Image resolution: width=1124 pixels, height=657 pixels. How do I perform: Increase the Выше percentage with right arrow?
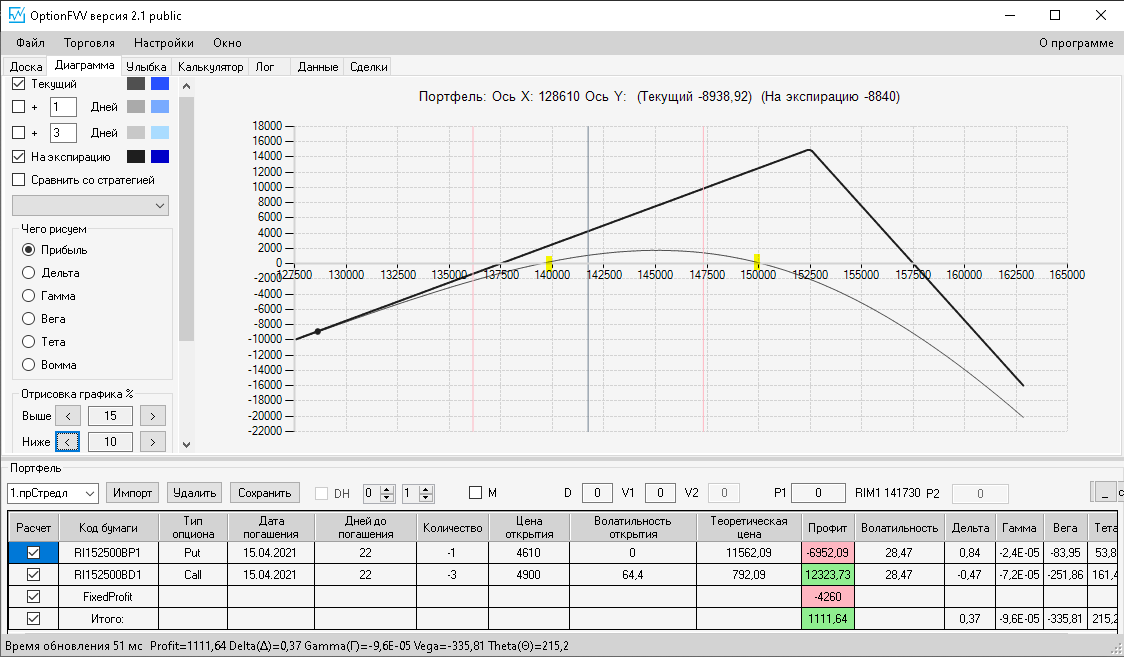pos(153,416)
